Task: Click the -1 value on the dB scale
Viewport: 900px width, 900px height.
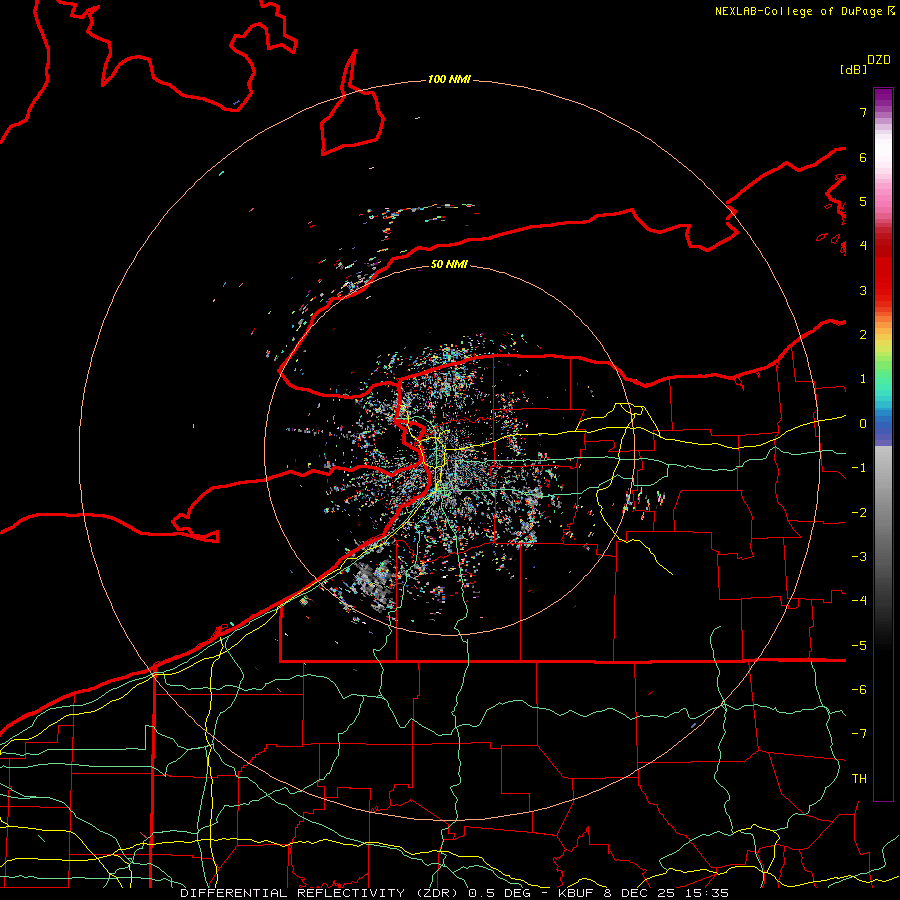Action: click(858, 468)
